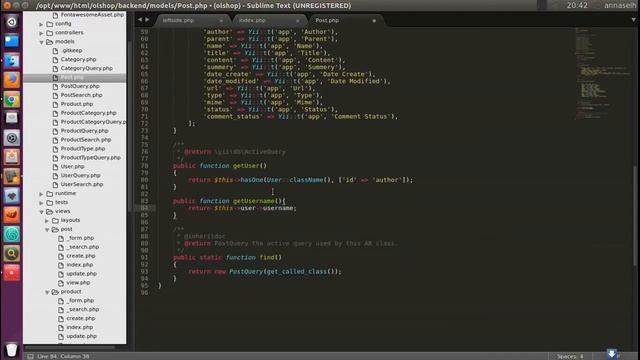Close the index.php tab

point(298,20)
